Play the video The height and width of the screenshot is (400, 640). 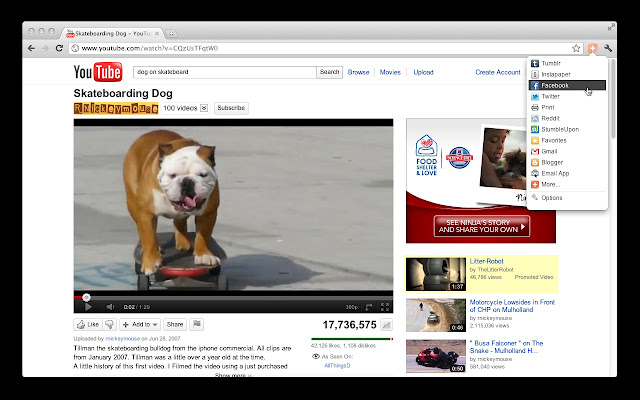click(x=88, y=307)
